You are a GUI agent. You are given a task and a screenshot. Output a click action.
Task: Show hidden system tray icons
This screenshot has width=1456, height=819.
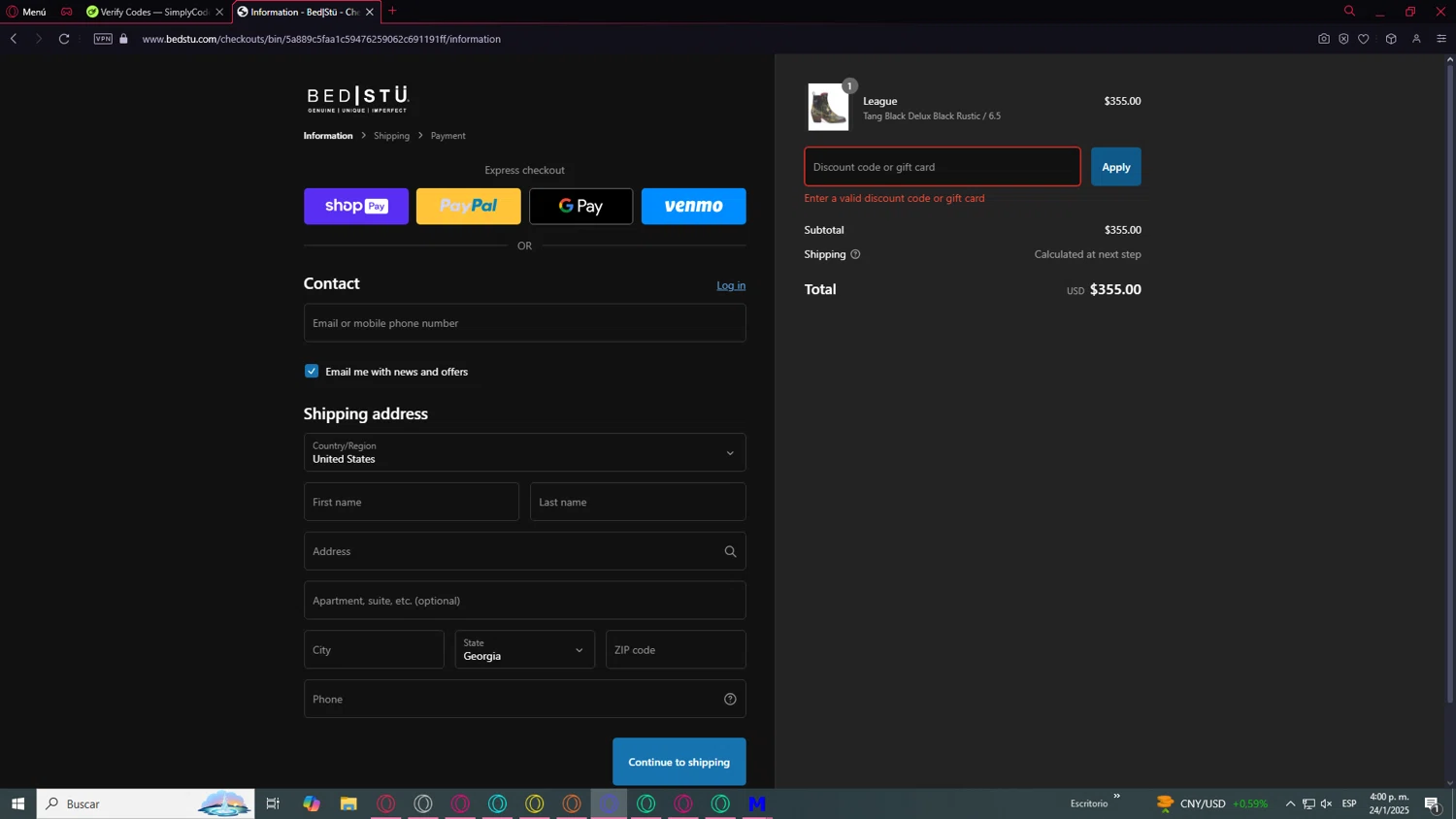pyautogui.click(x=1290, y=803)
